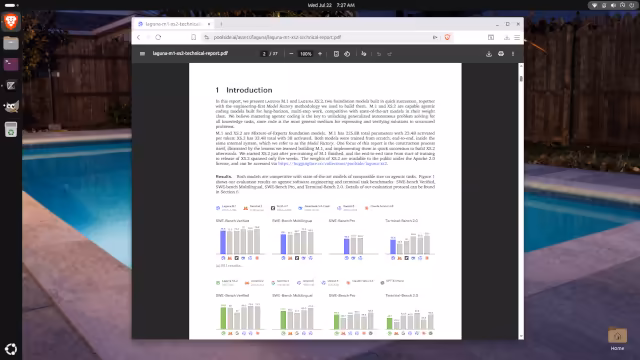
Task: Open the text editor from the dock
Action: point(11,86)
